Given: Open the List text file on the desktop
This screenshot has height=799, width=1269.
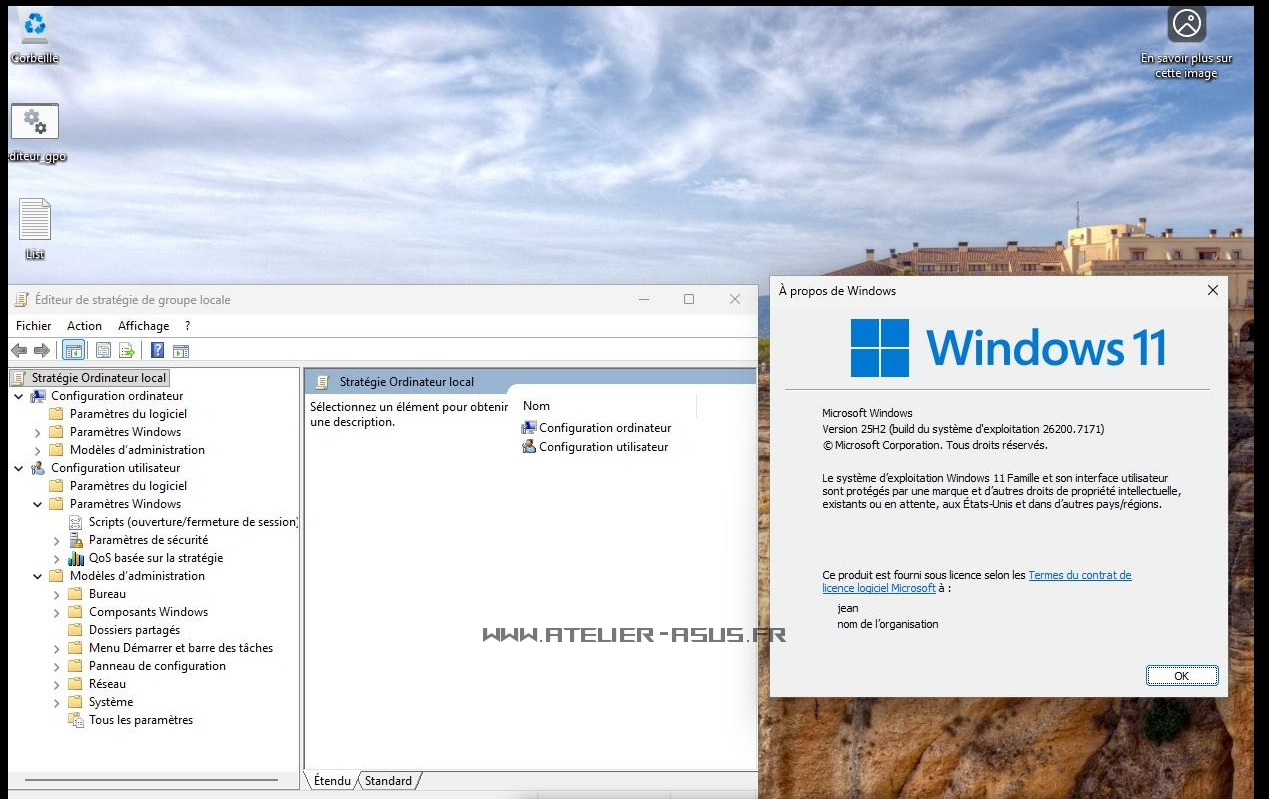Looking at the screenshot, I should point(35,222).
